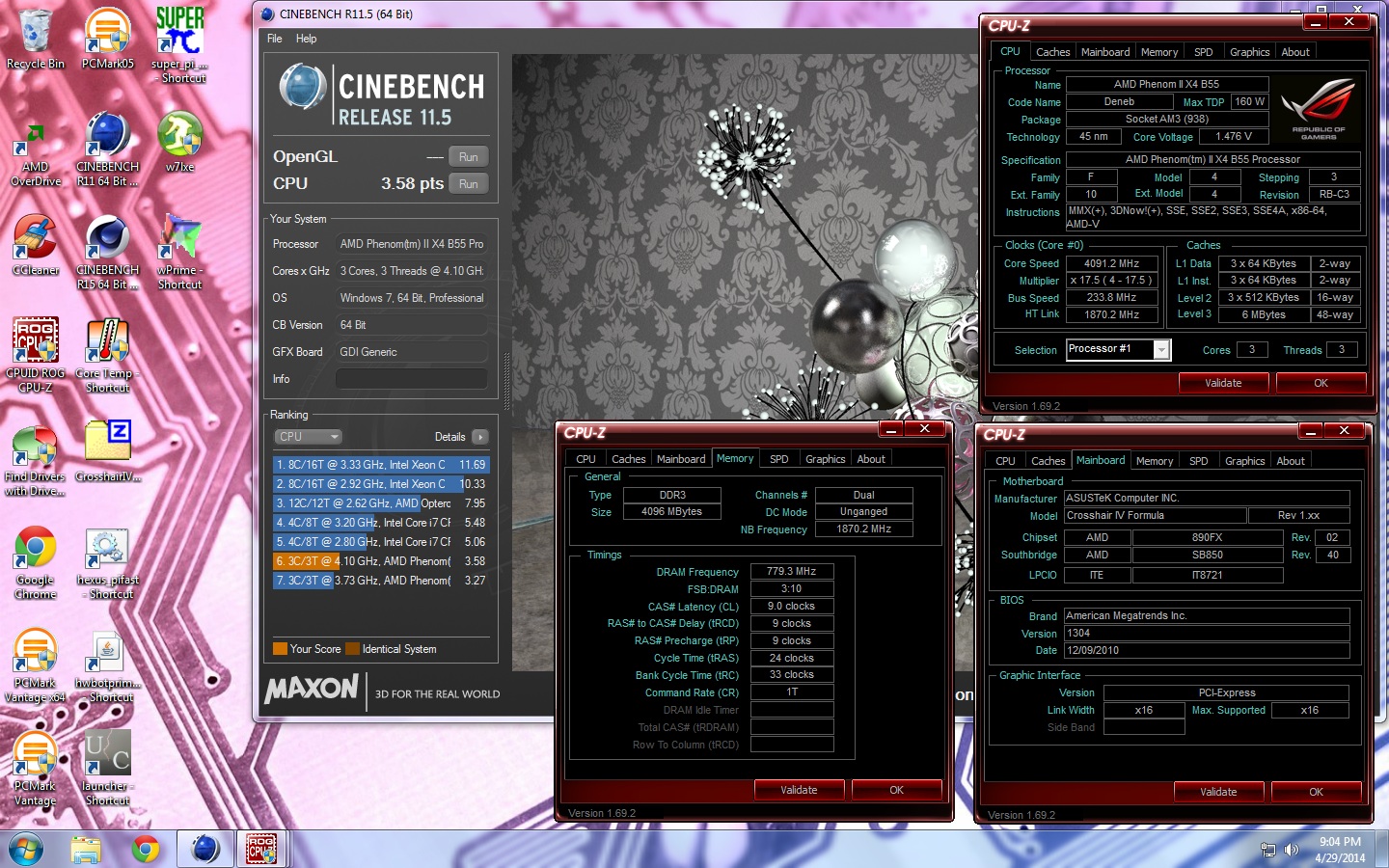This screenshot has height=868, width=1389.
Task: Open Chrome from the taskbar
Action: point(146,850)
